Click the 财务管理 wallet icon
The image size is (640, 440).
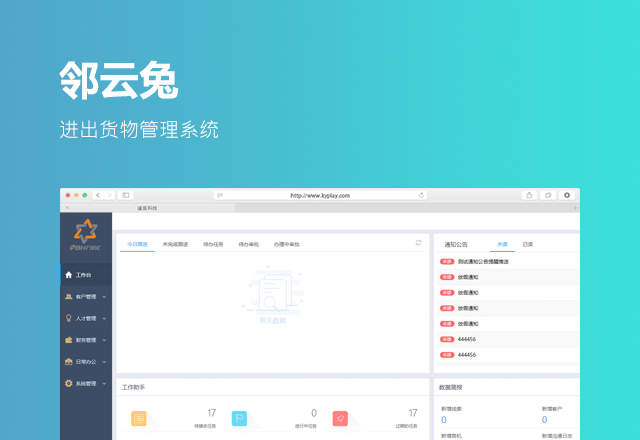pos(68,340)
